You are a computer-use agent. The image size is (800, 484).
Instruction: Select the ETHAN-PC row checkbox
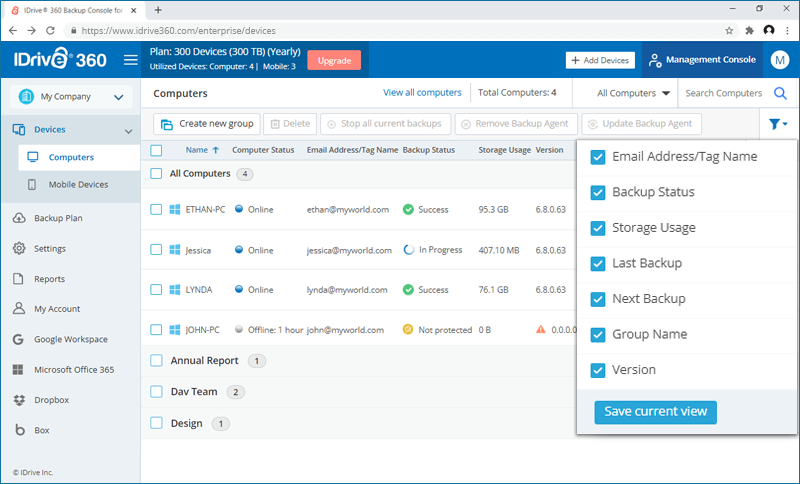156,210
